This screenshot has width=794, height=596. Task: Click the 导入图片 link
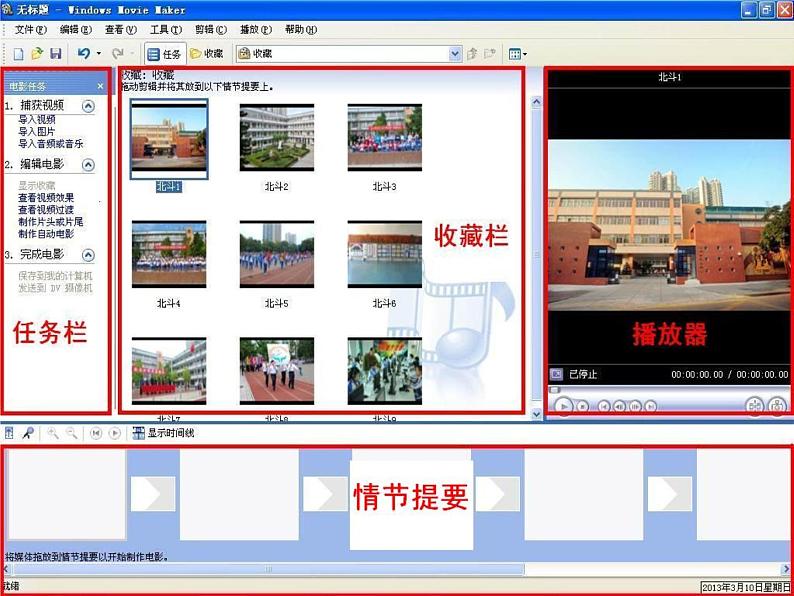click(37, 132)
